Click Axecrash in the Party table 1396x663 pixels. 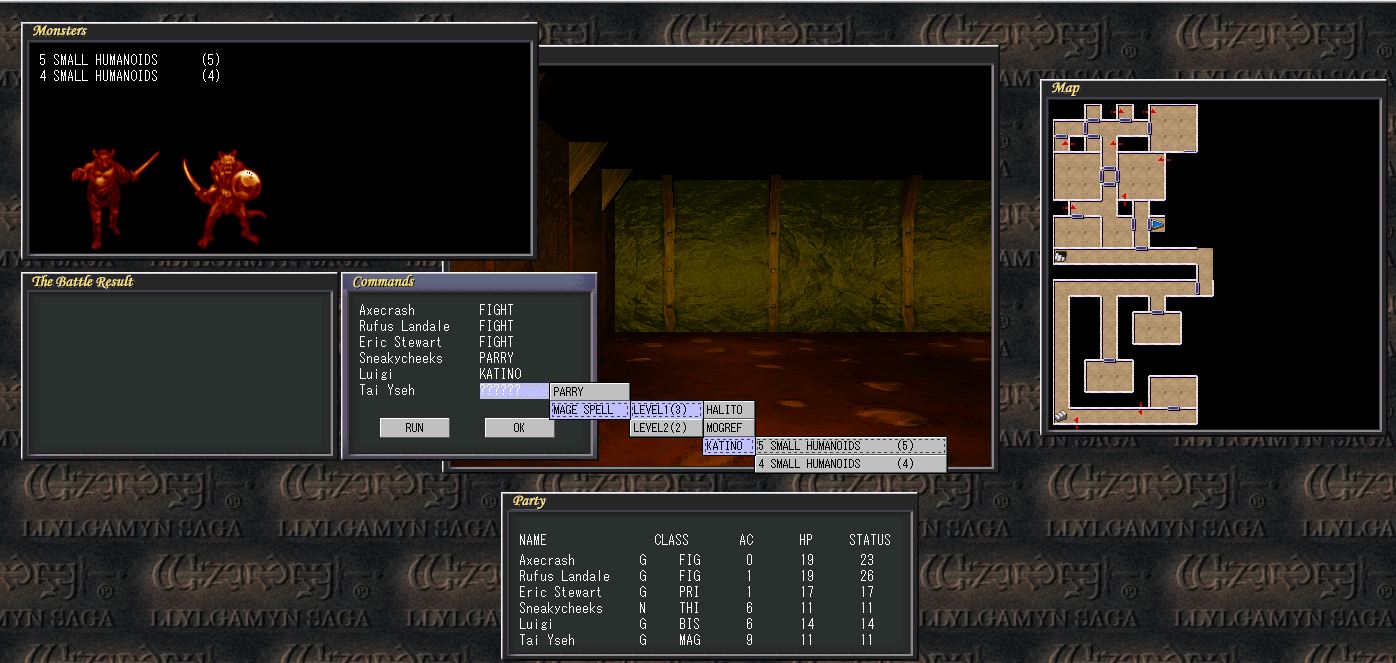click(547, 560)
